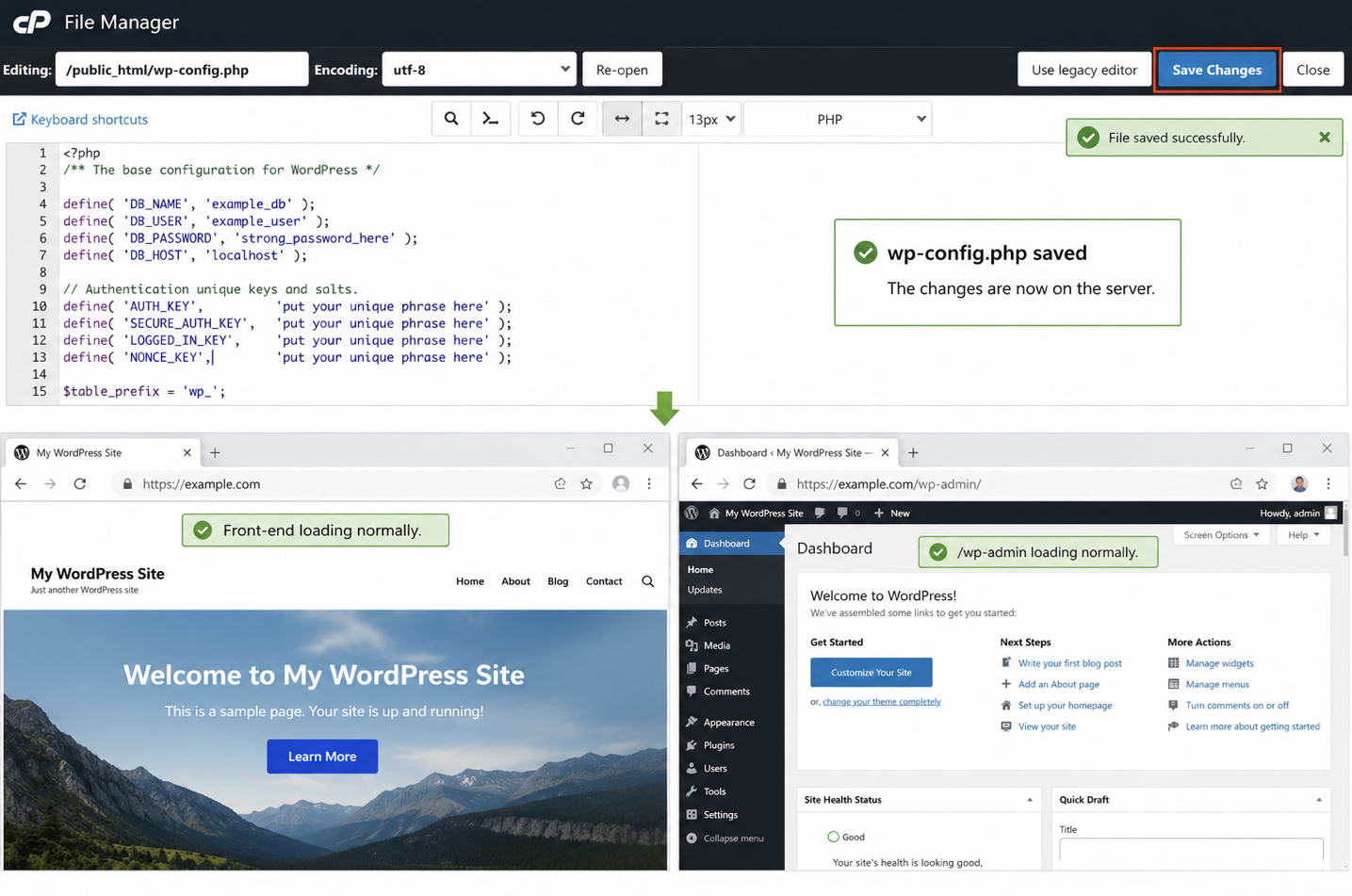The height and width of the screenshot is (896, 1352).
Task: Click the cPanel logo
Action: tap(31, 22)
